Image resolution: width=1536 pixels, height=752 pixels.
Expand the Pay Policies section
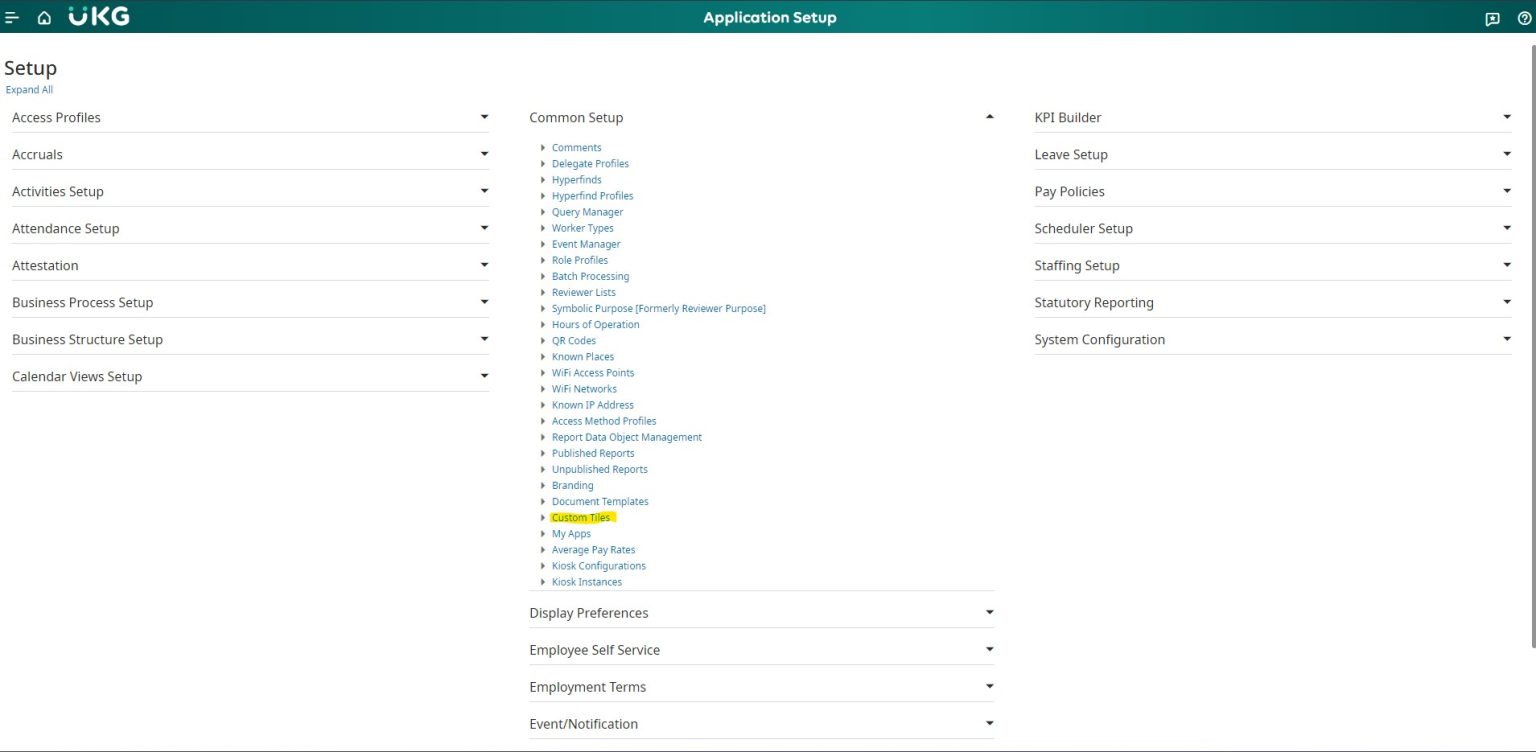[x=1508, y=190]
